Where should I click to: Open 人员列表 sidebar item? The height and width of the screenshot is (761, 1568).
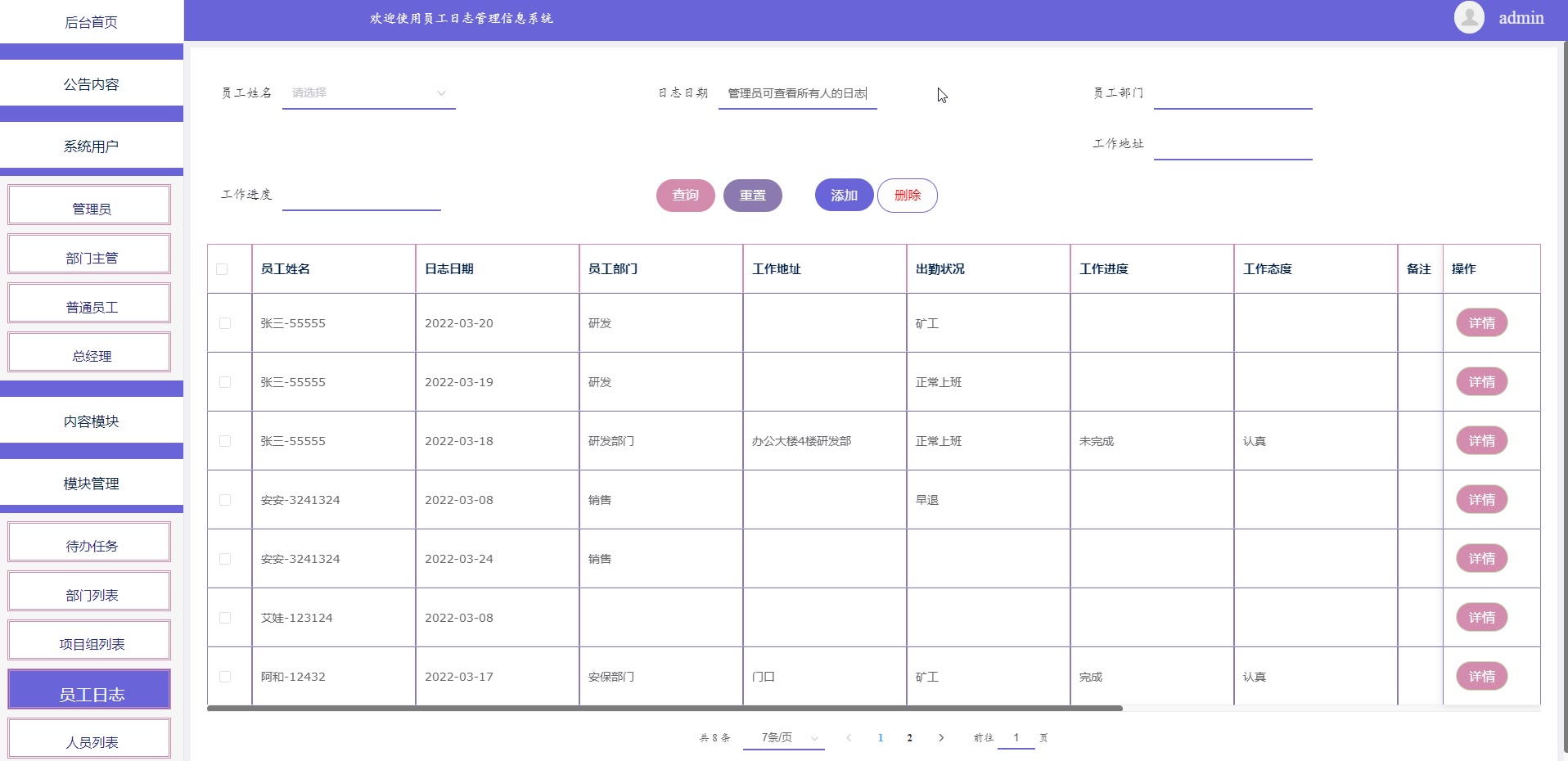click(89, 738)
